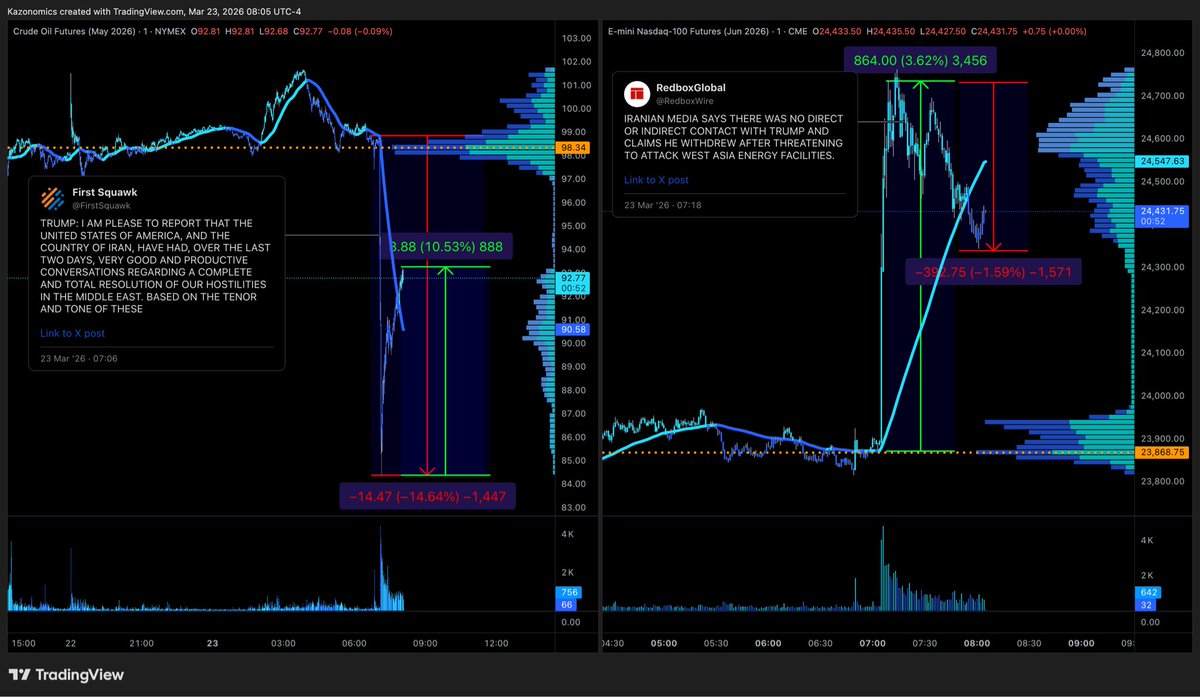Click the 24,547.63 price label

click(1161, 160)
